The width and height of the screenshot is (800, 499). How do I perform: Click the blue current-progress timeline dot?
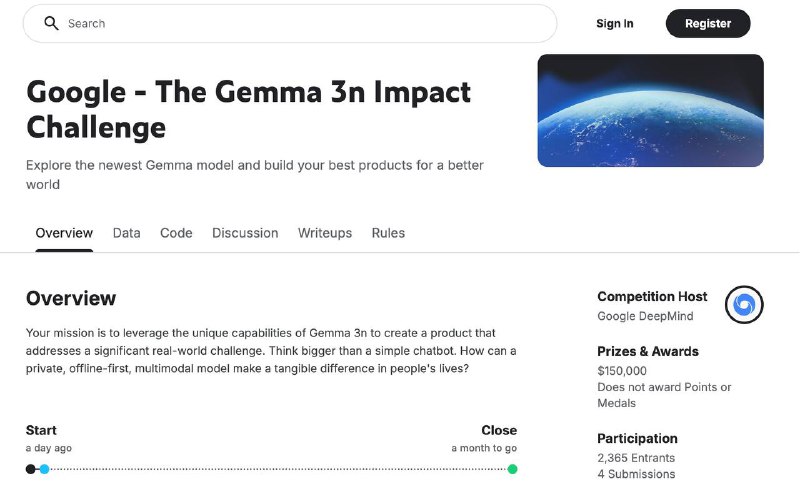(x=44, y=469)
